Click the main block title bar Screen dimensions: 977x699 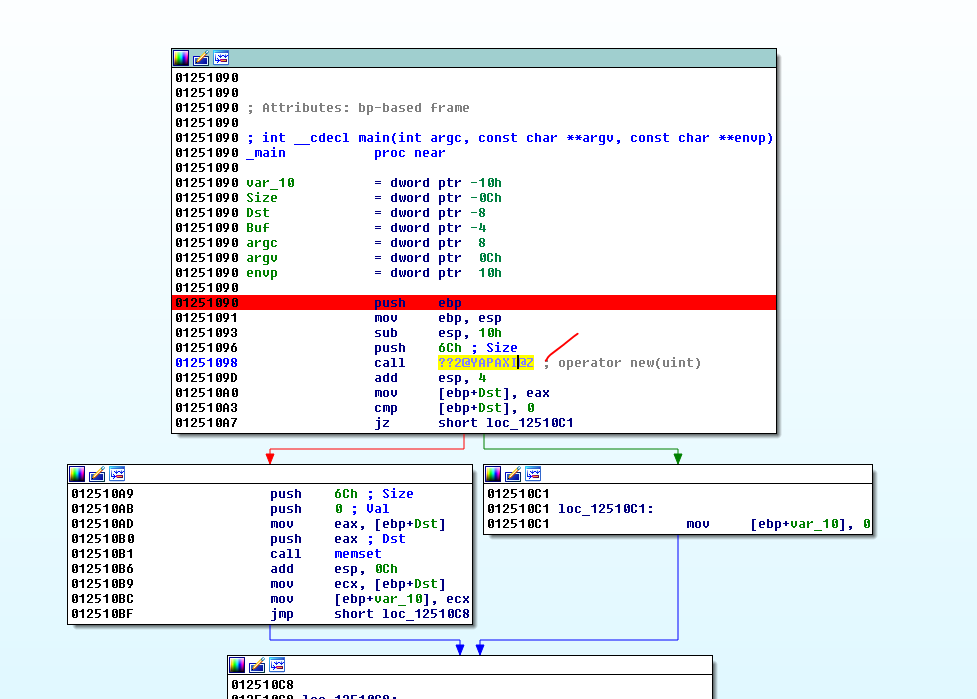[x=500, y=58]
